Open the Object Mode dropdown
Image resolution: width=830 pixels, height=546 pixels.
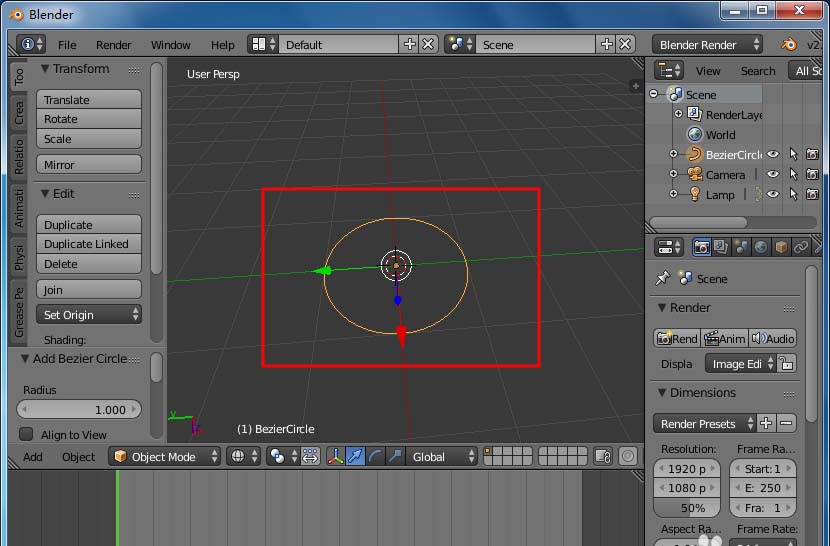pyautogui.click(x=165, y=457)
